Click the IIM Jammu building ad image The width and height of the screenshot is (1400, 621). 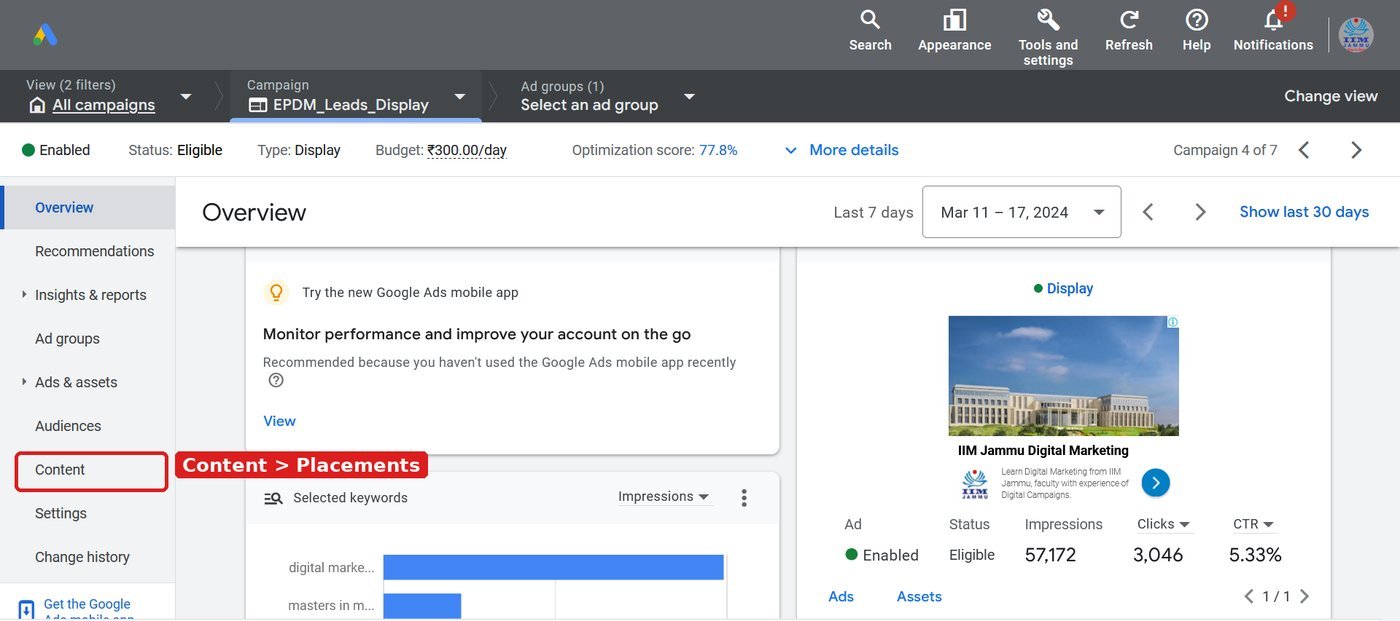tap(1063, 375)
